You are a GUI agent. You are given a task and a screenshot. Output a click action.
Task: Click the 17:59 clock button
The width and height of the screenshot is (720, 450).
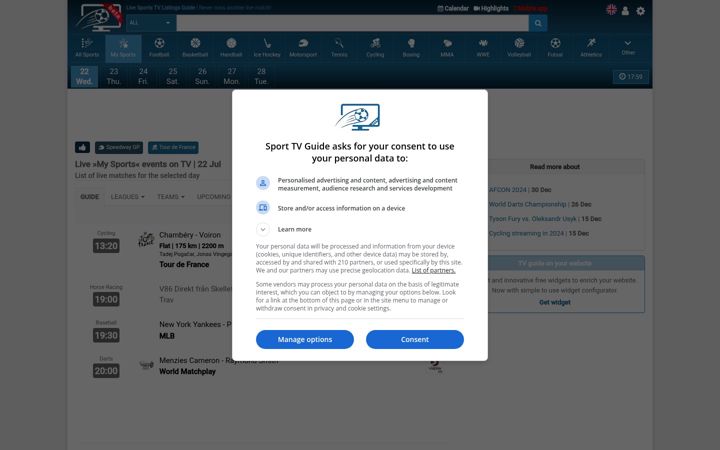coord(630,77)
